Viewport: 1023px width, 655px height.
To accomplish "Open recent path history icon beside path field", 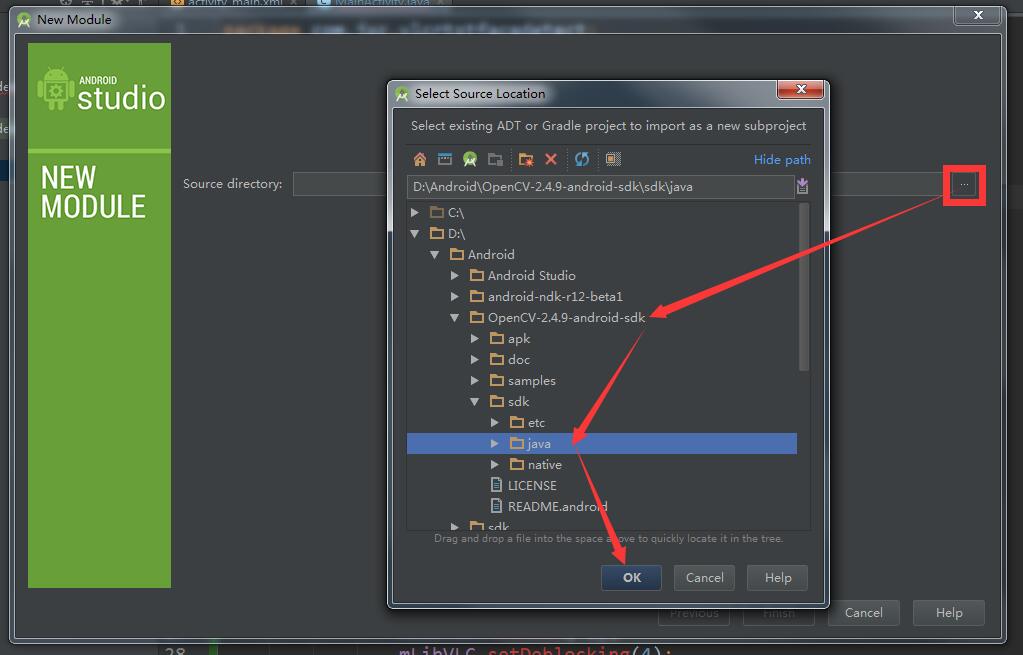I will tap(802, 187).
